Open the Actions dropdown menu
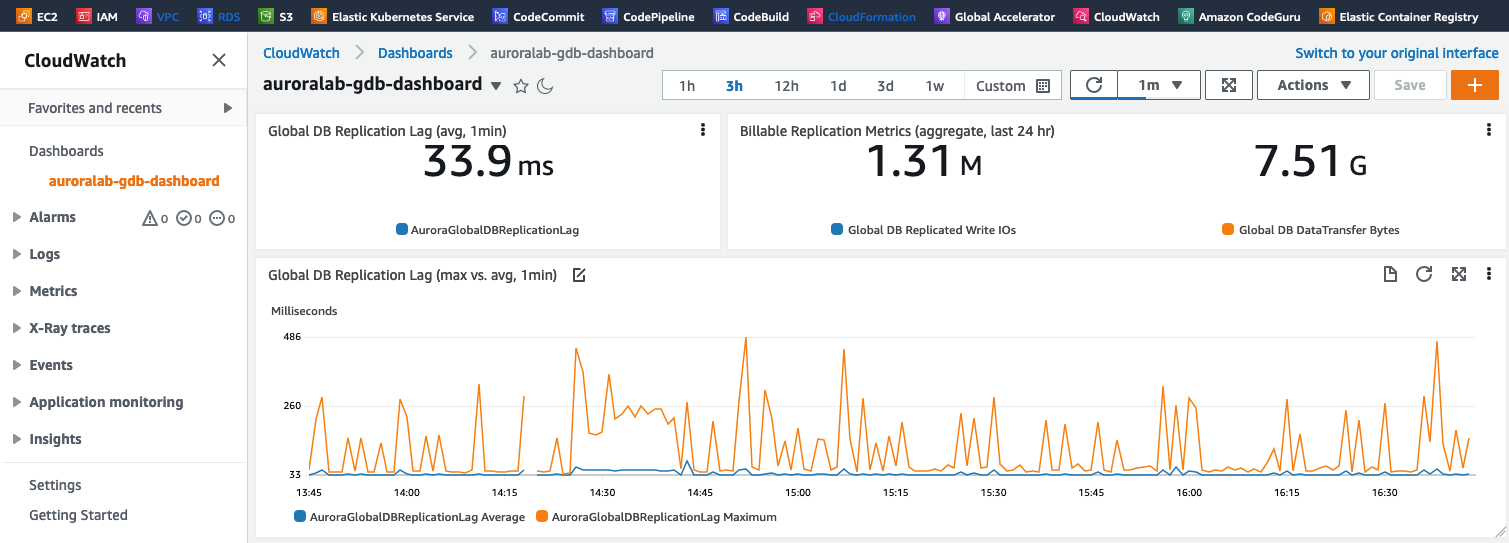The width and height of the screenshot is (1509, 543). tap(1313, 85)
